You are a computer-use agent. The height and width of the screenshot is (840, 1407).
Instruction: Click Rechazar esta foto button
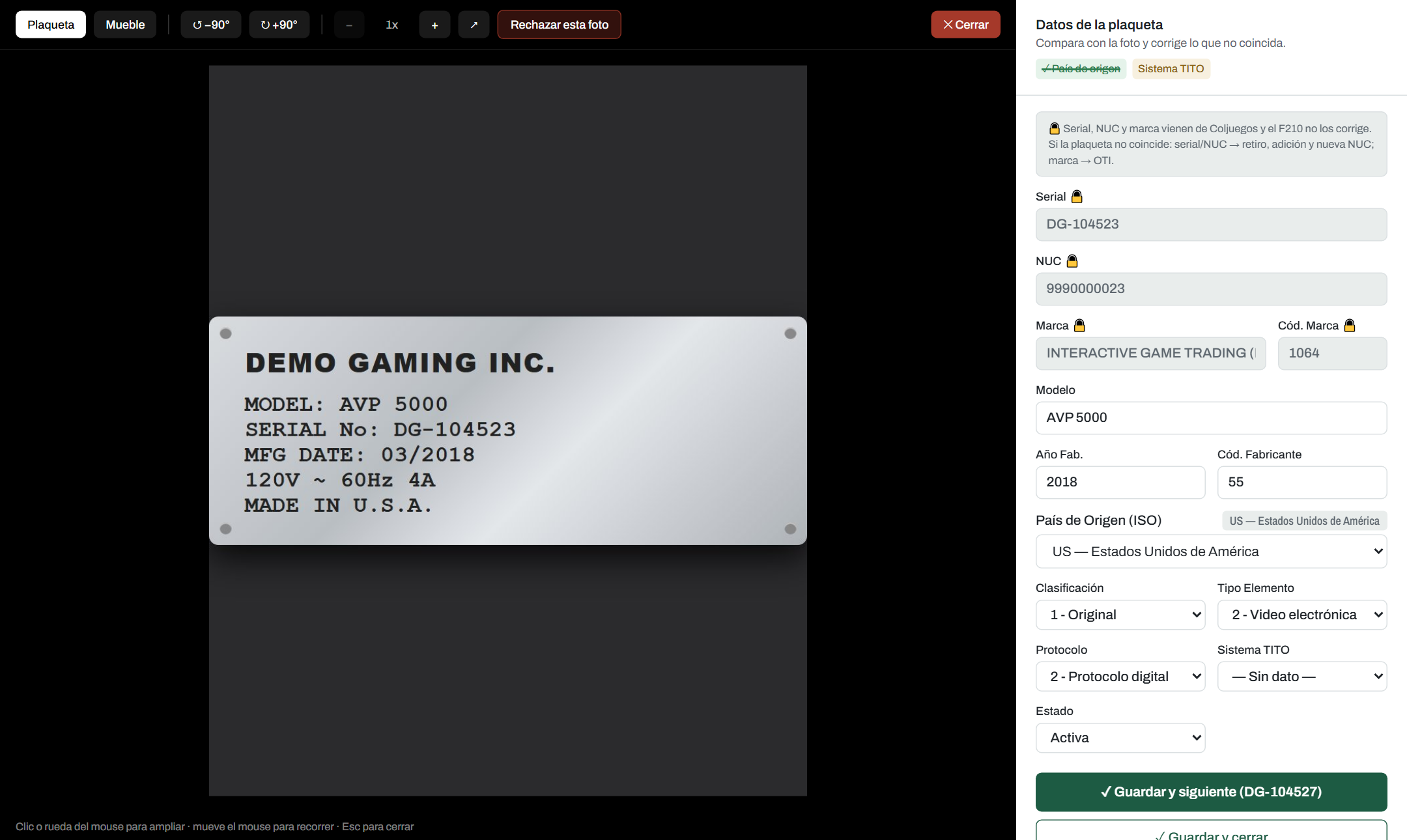click(559, 25)
